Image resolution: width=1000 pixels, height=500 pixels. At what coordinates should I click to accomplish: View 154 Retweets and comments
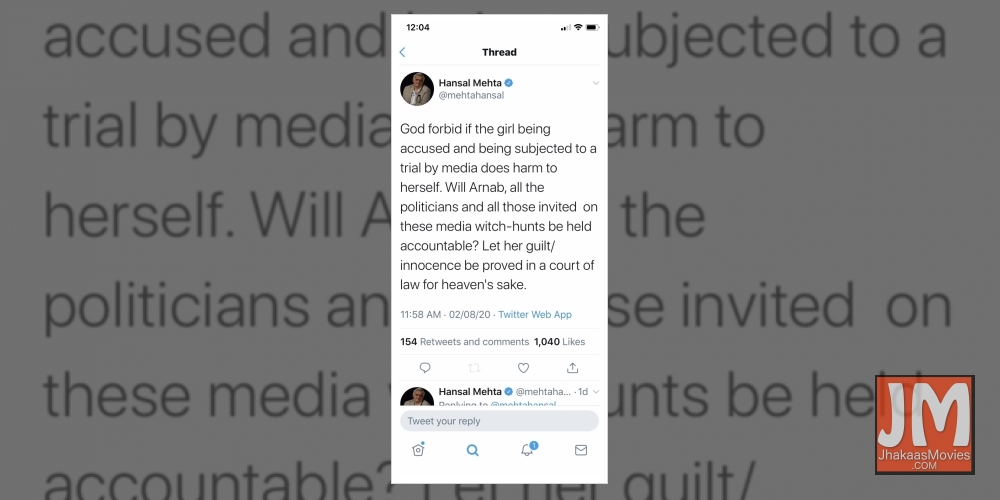click(x=464, y=342)
